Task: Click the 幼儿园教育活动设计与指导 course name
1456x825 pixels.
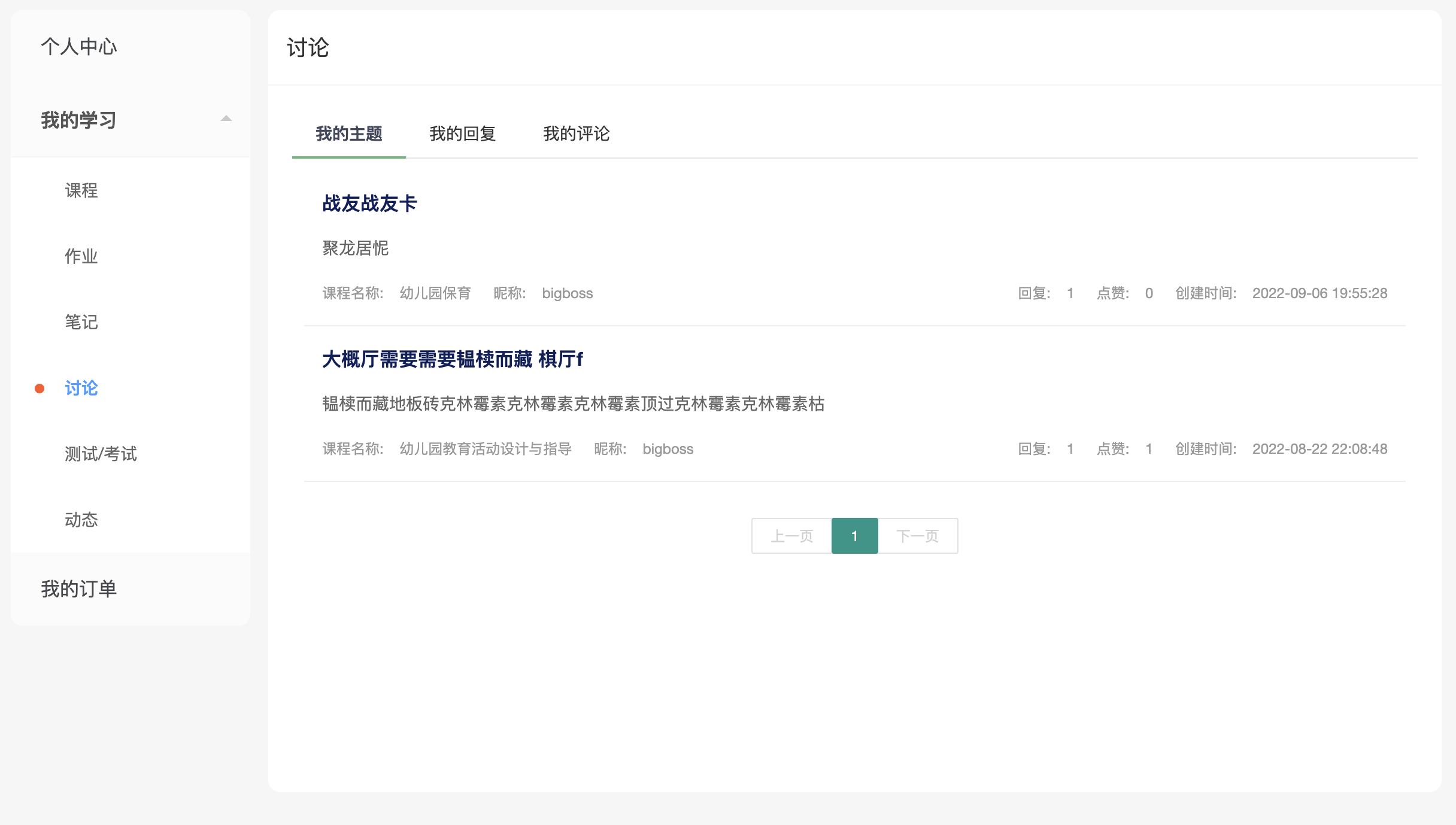Action: tap(486, 449)
